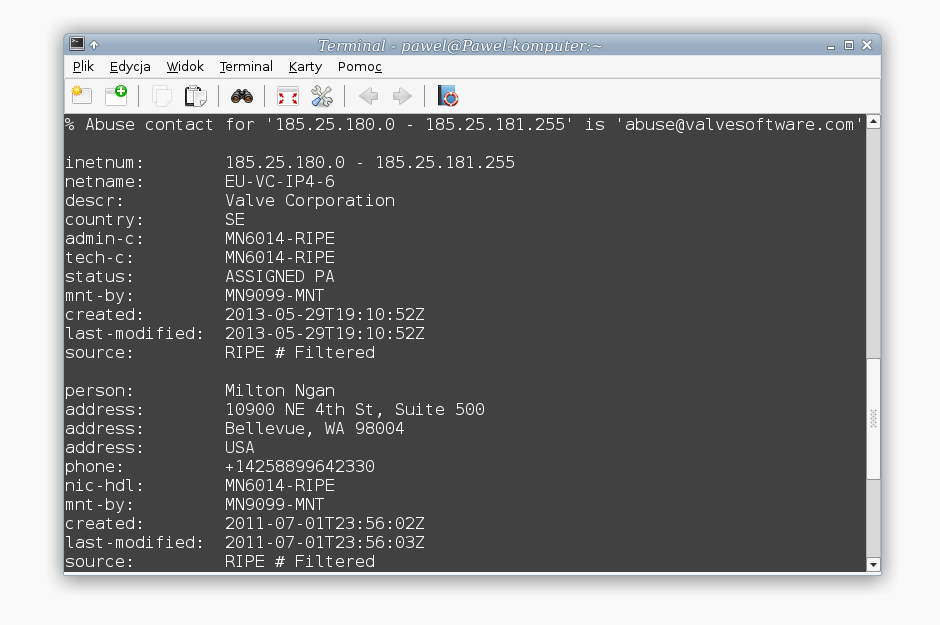Screen dimensions: 940x625
Task: Open the Widok menu
Action: click(185, 67)
